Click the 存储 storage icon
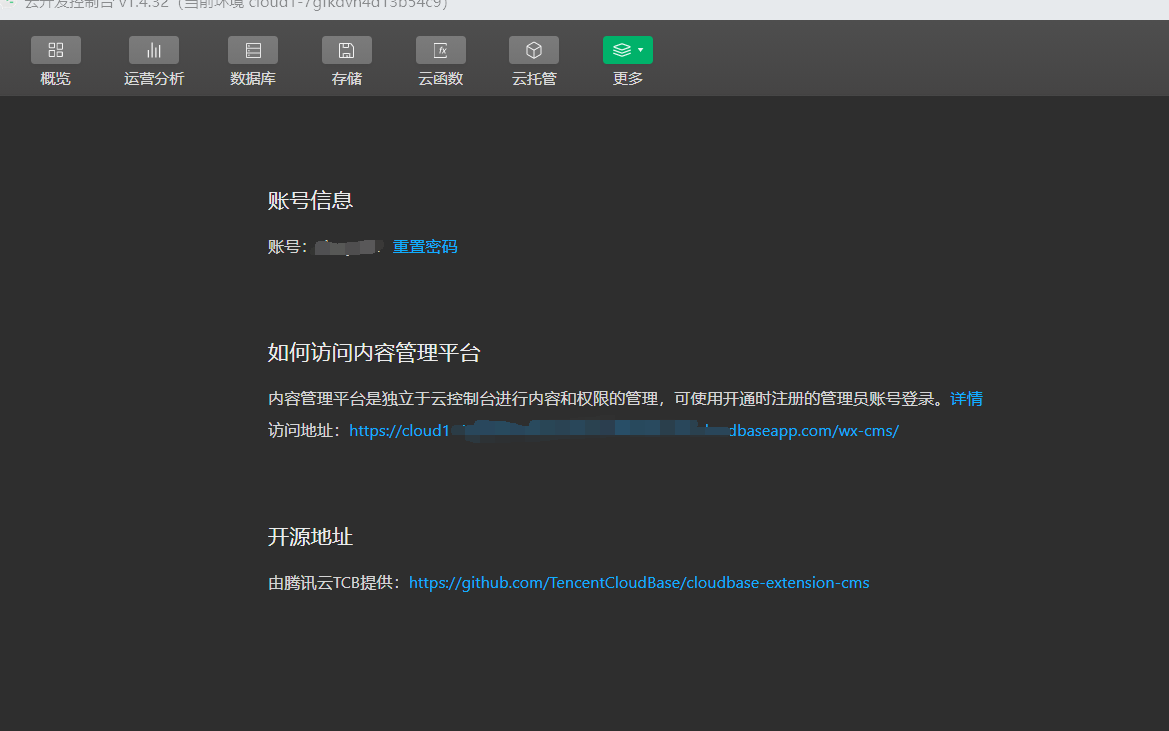The width and height of the screenshot is (1169, 731). point(346,49)
